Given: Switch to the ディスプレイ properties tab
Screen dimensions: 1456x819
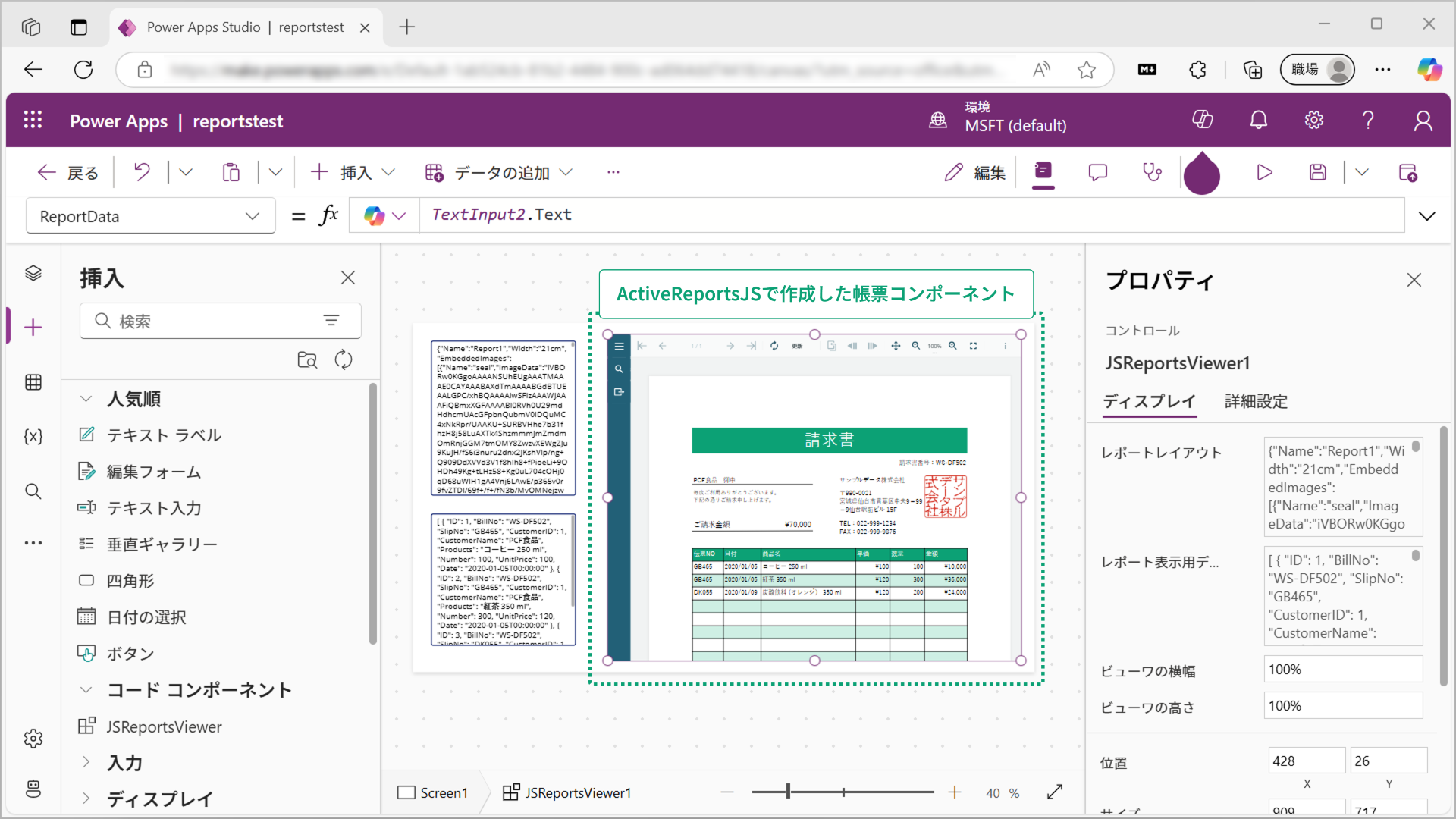Looking at the screenshot, I should point(1150,401).
